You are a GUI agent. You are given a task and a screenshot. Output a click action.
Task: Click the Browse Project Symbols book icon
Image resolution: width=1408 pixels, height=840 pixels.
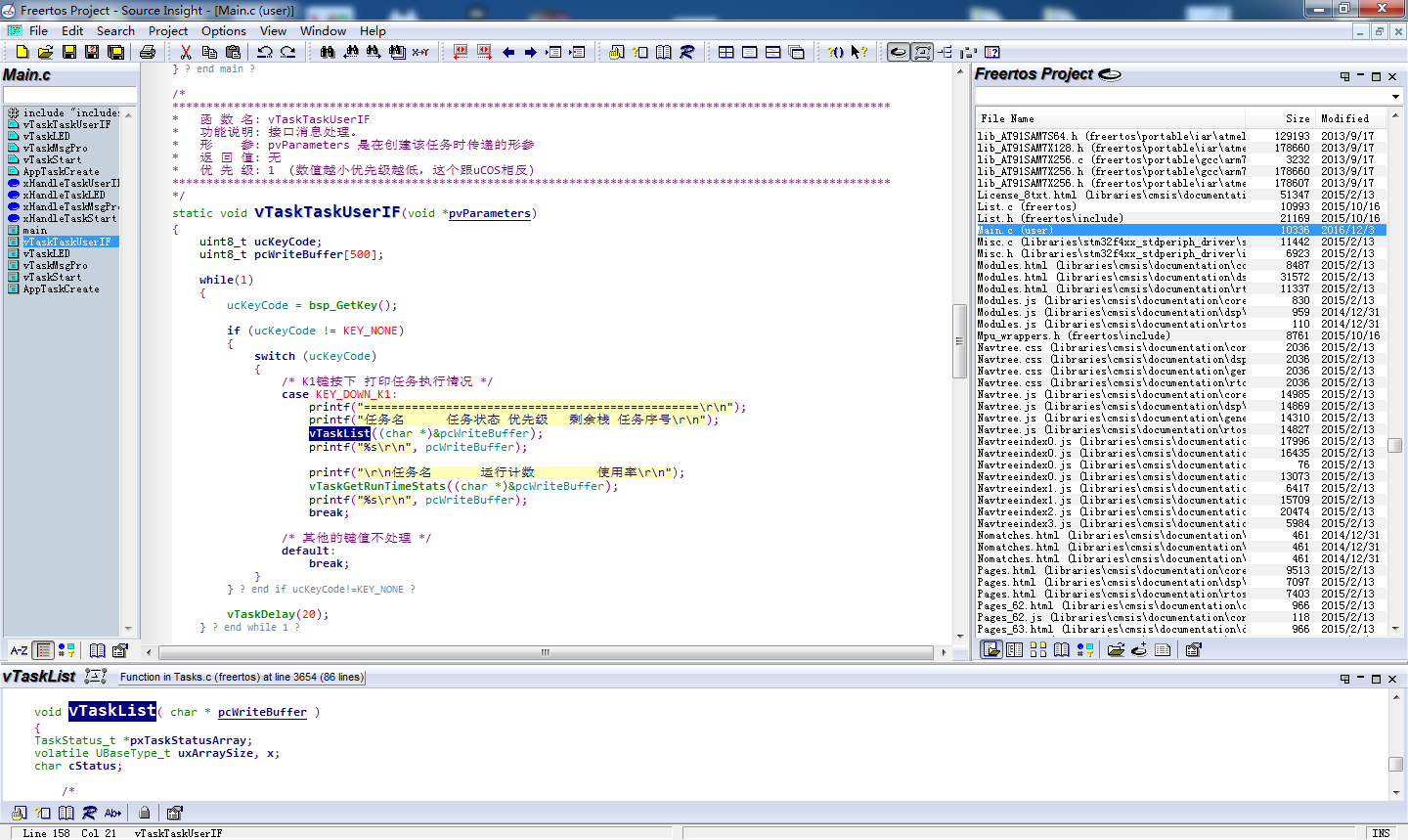pos(664,52)
